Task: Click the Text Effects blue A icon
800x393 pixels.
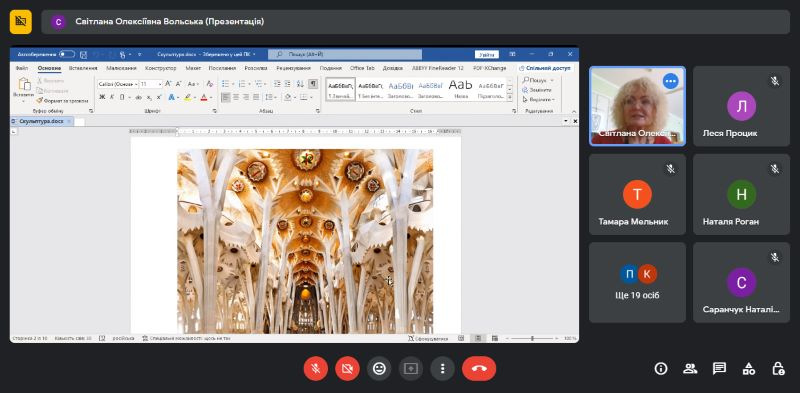Action: 171,97
